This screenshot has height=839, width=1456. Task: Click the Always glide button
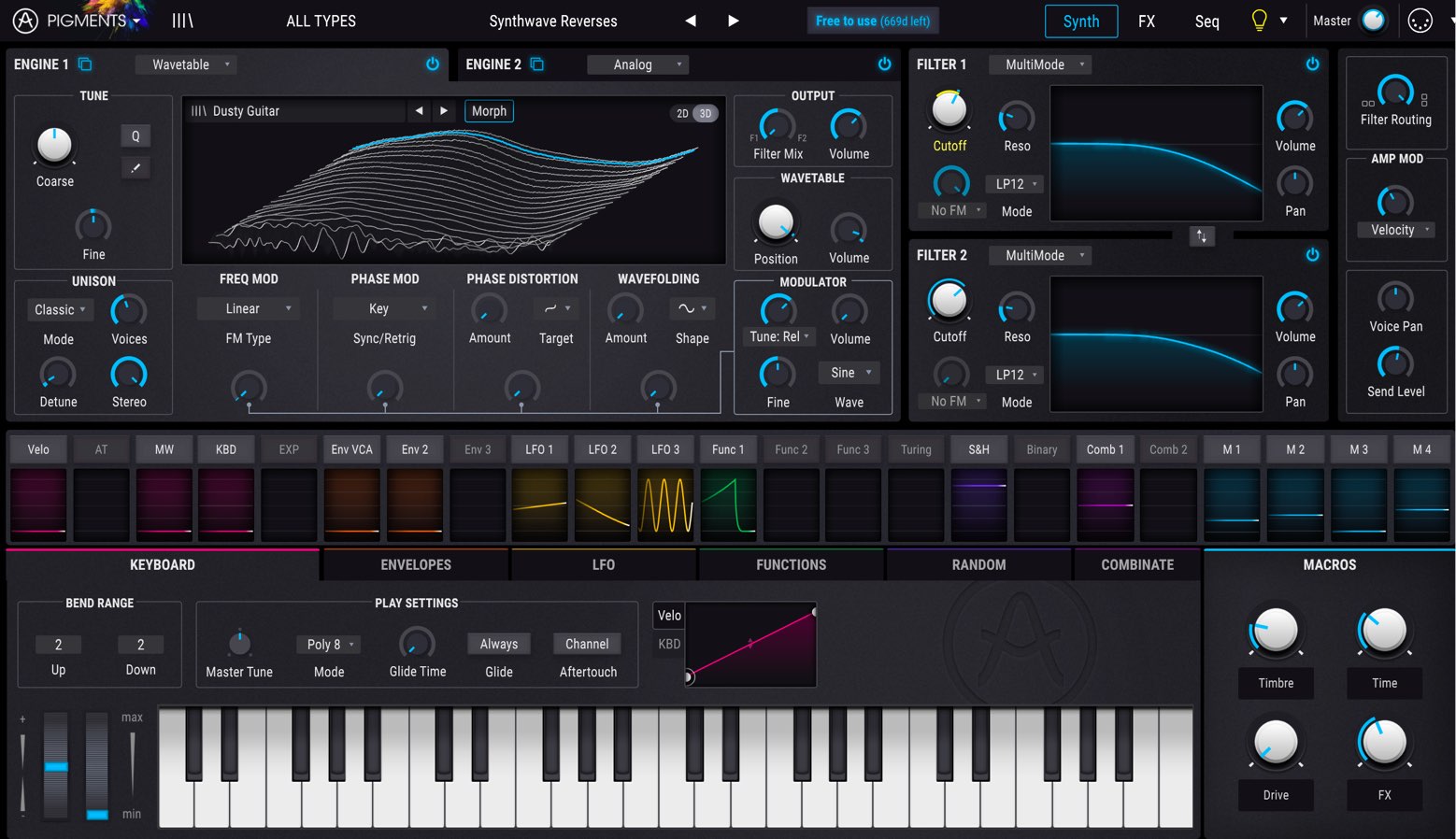(x=499, y=644)
